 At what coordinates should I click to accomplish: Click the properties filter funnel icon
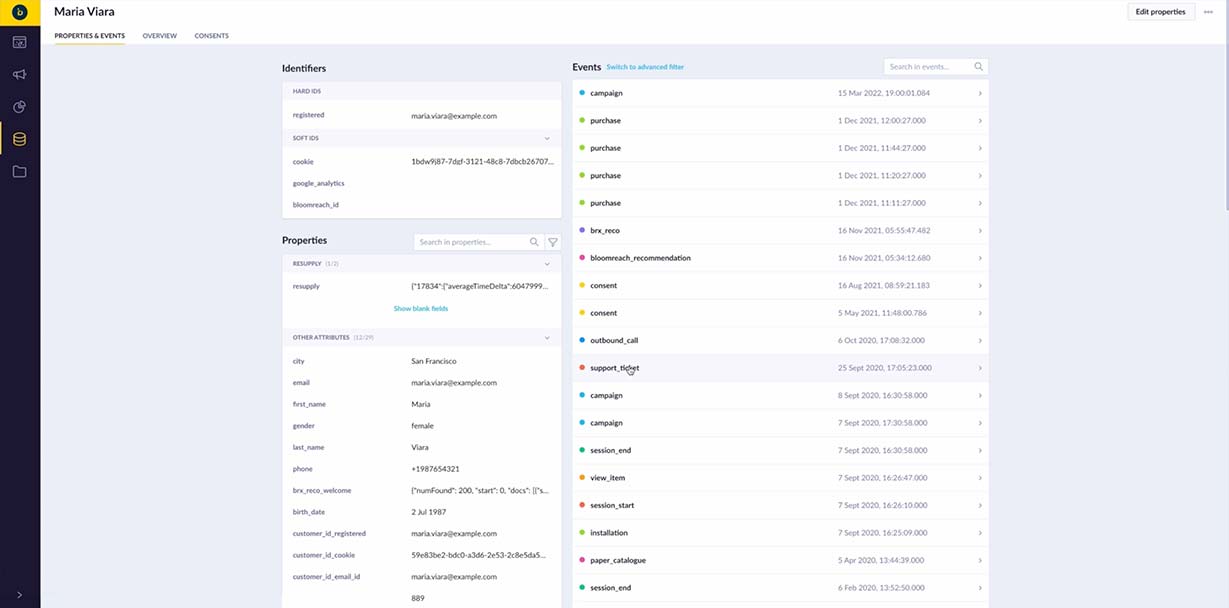pos(553,242)
